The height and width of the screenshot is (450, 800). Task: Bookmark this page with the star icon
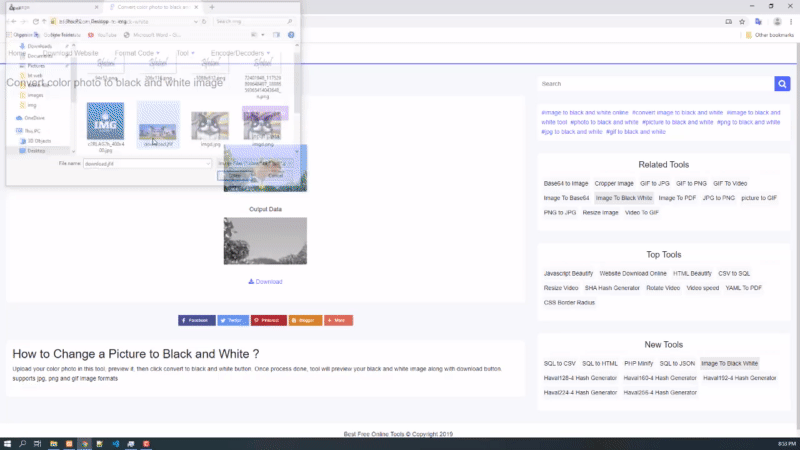pyautogui.click(x=740, y=21)
